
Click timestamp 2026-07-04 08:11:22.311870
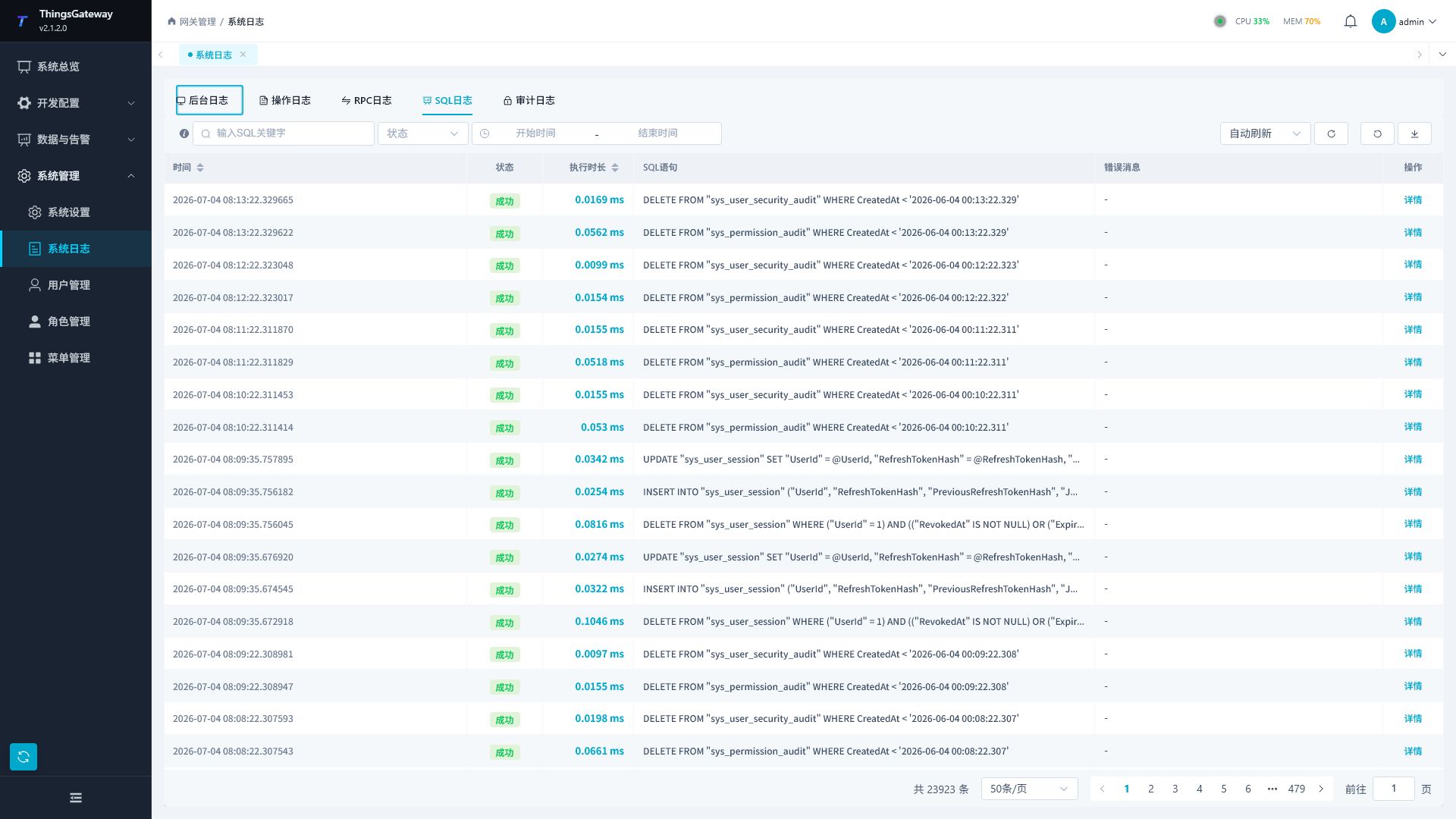(x=233, y=330)
